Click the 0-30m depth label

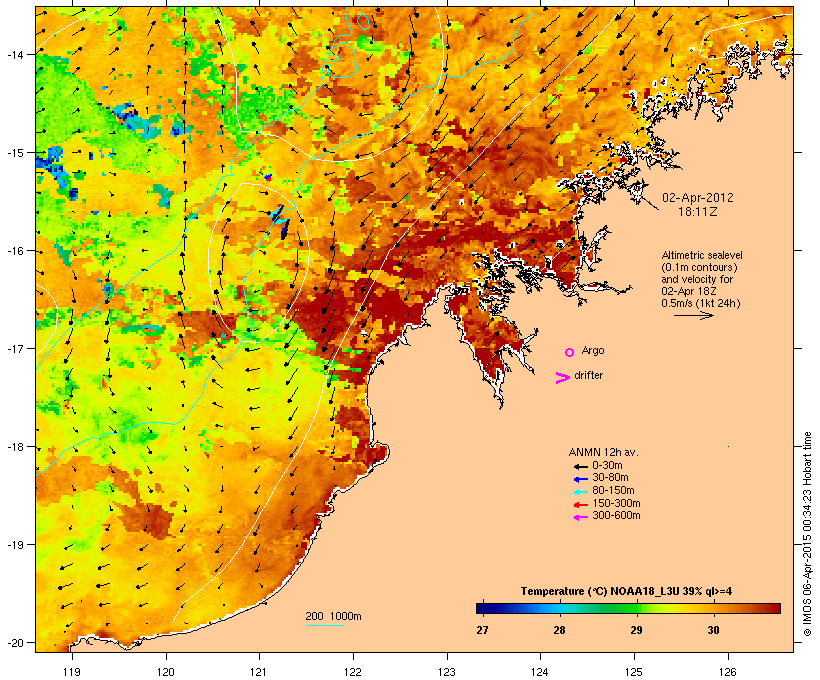[x=607, y=466]
